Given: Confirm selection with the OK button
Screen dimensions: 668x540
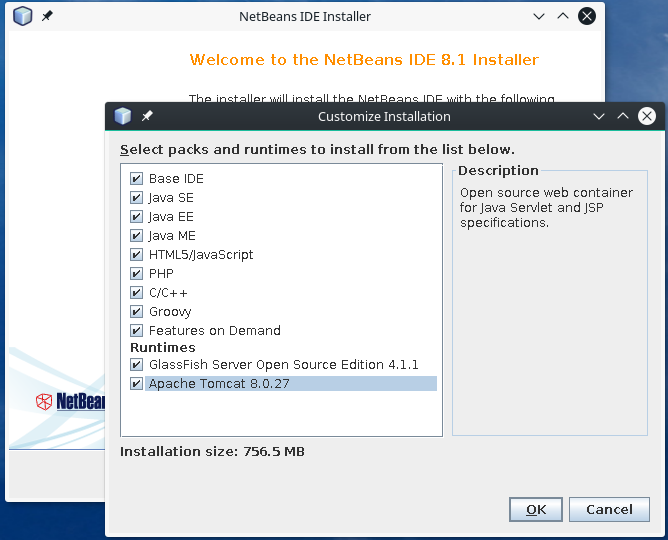Looking at the screenshot, I should tap(536, 509).
